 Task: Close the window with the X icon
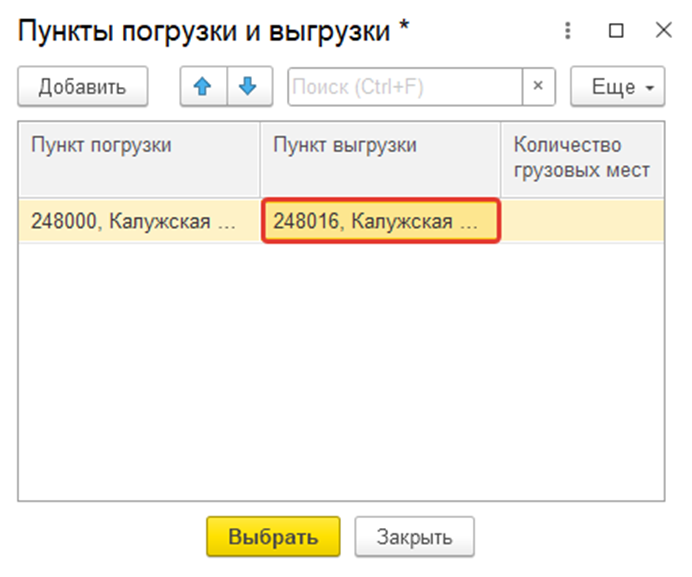(x=664, y=30)
